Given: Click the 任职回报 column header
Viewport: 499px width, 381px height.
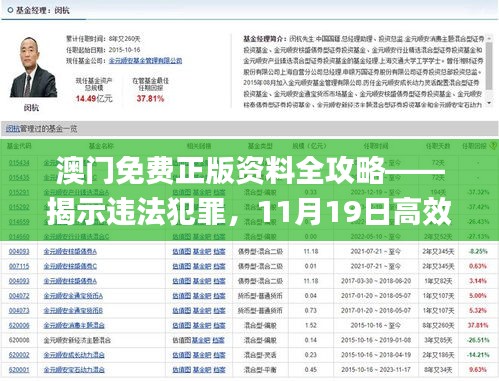Looking at the screenshot, I should (x=474, y=146).
